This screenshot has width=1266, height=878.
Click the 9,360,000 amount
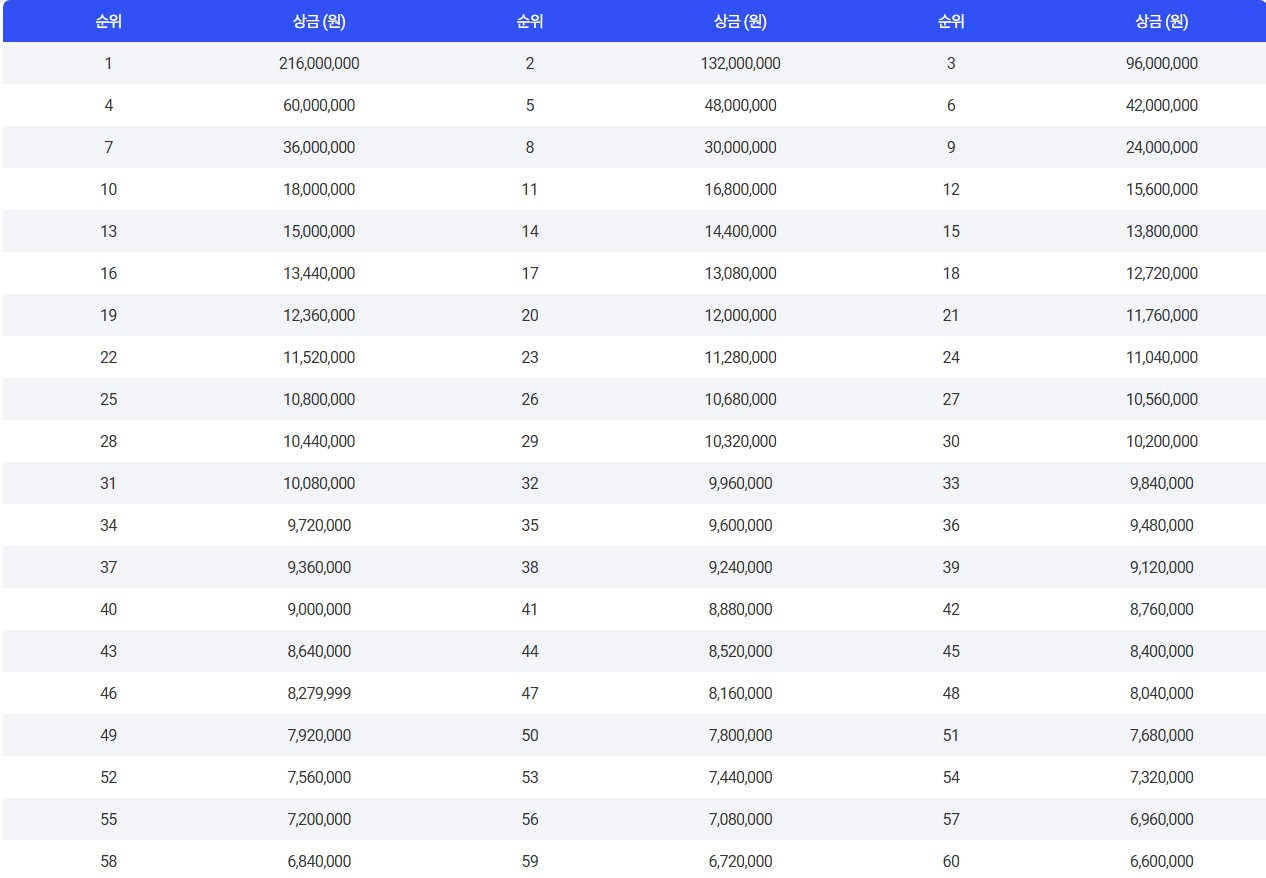coord(319,567)
